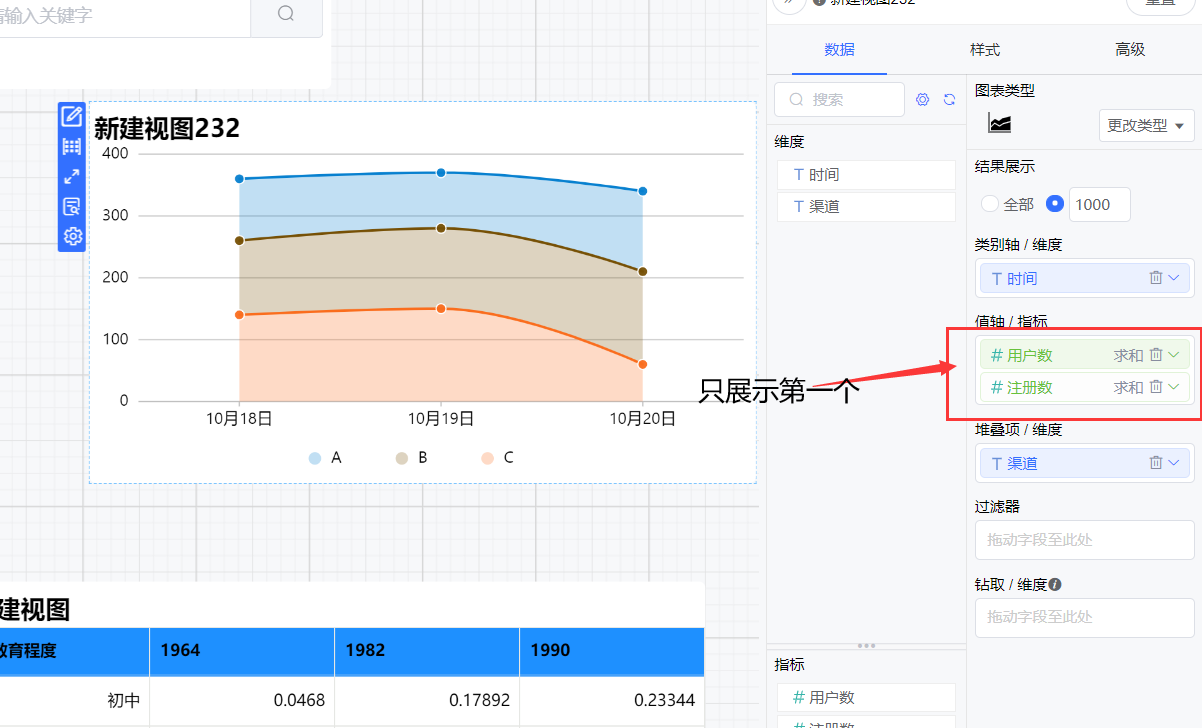Click the refresh icon next to field search
Image resolution: width=1202 pixels, height=728 pixels.
coord(948,99)
